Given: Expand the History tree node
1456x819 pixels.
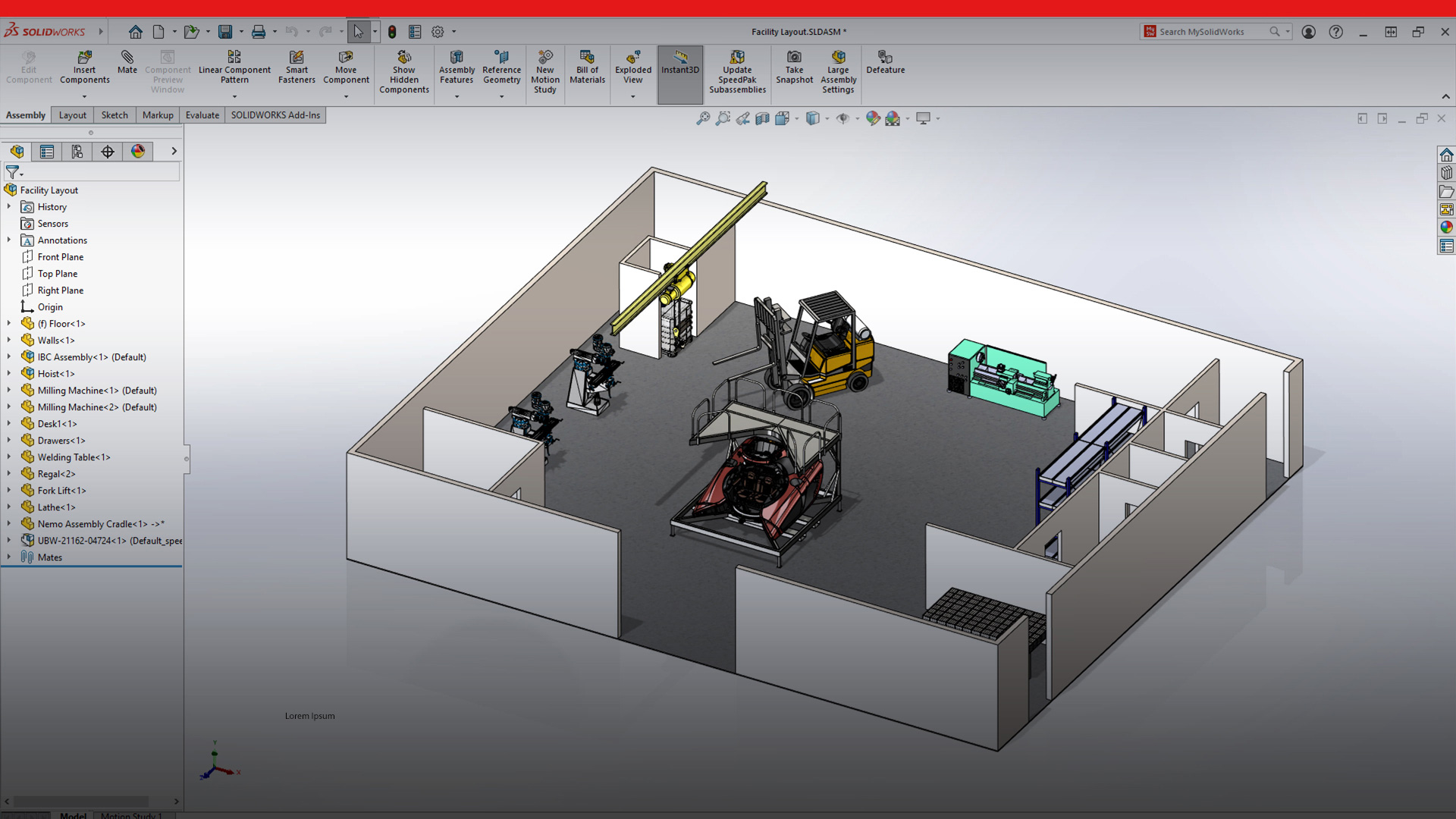Looking at the screenshot, I should [9, 206].
